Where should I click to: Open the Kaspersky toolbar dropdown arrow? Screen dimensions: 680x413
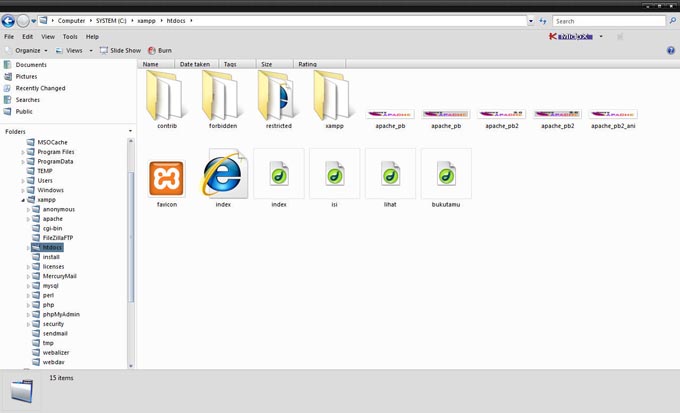click(601, 36)
